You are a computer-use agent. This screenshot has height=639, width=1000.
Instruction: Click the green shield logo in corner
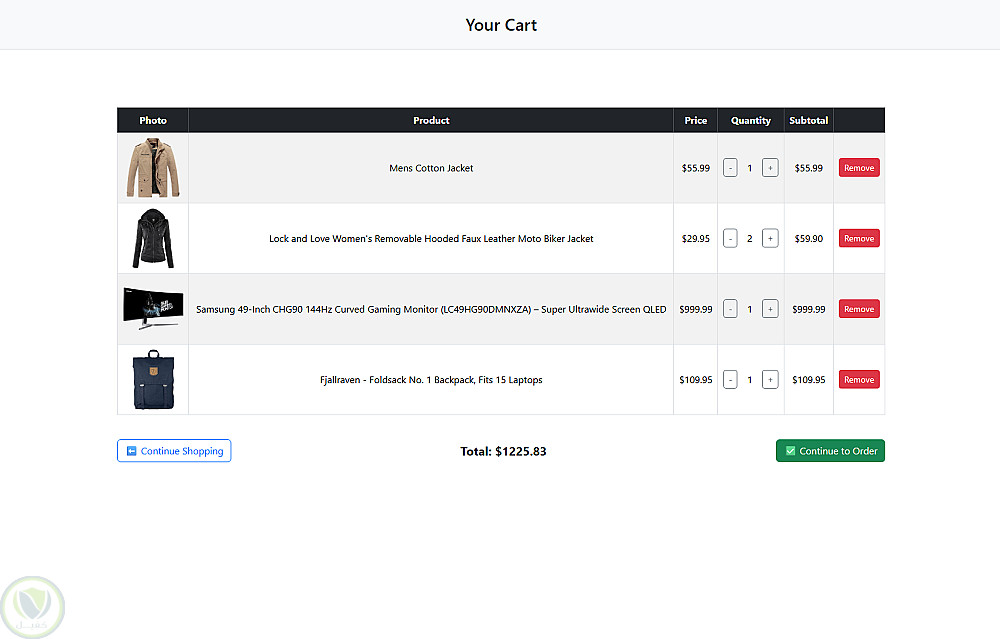(x=33, y=605)
